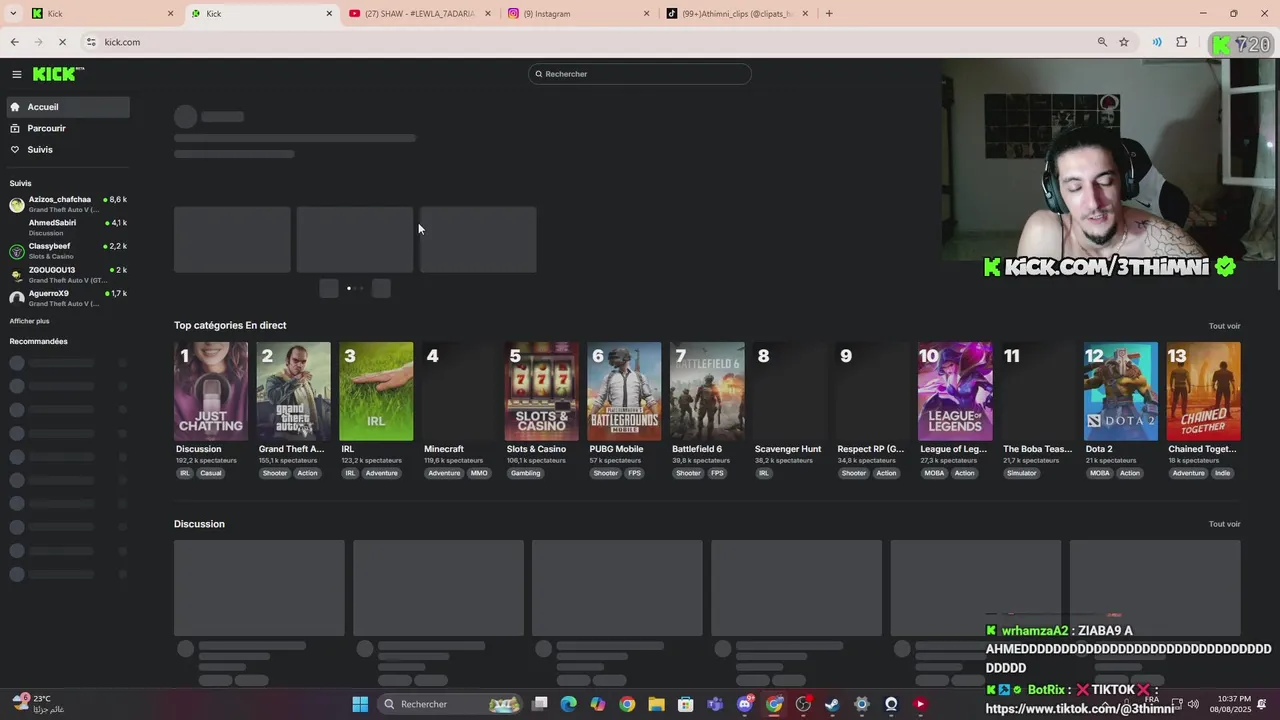Screen dimensions: 1280x720
Task: Open Microsoft Store from the taskbar
Action: [x=685, y=704]
